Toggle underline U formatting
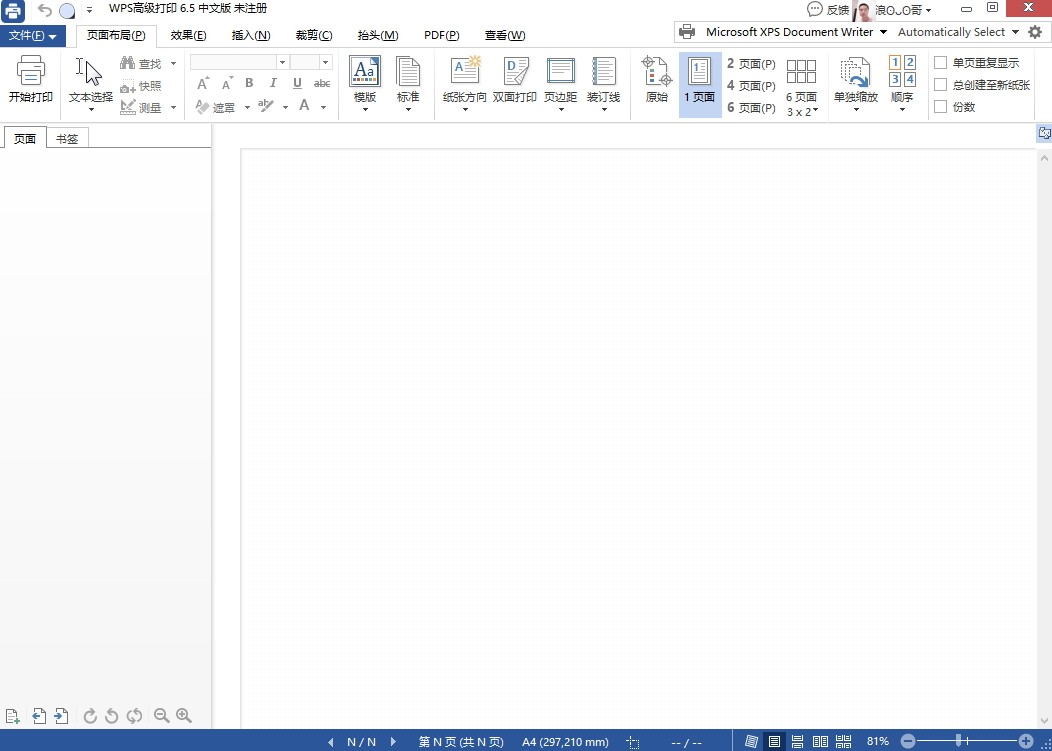The height and width of the screenshot is (751, 1052). coord(297,83)
